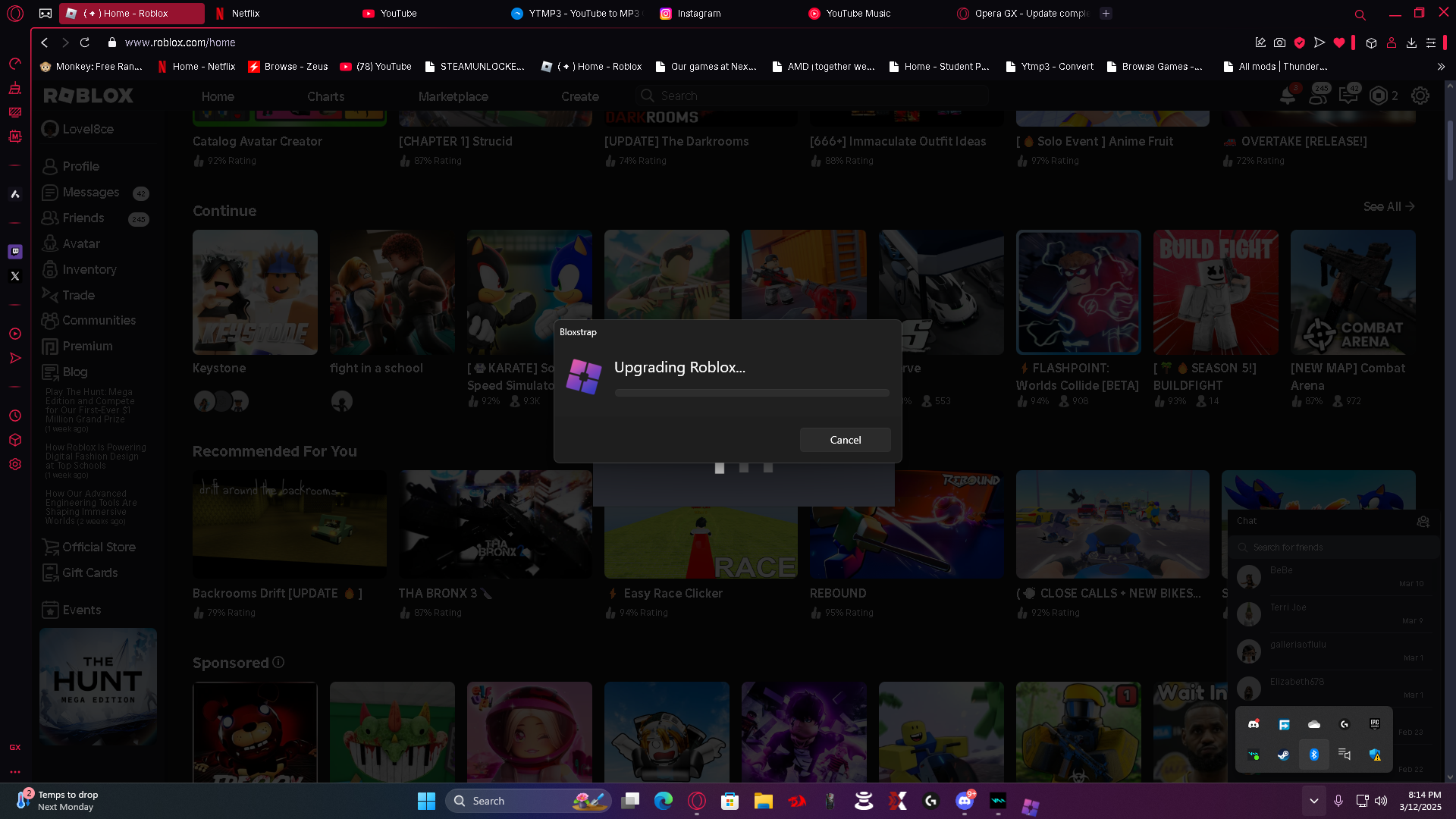Switch to the Instagram tab
The width and height of the screenshot is (1456, 819).
tap(725, 14)
